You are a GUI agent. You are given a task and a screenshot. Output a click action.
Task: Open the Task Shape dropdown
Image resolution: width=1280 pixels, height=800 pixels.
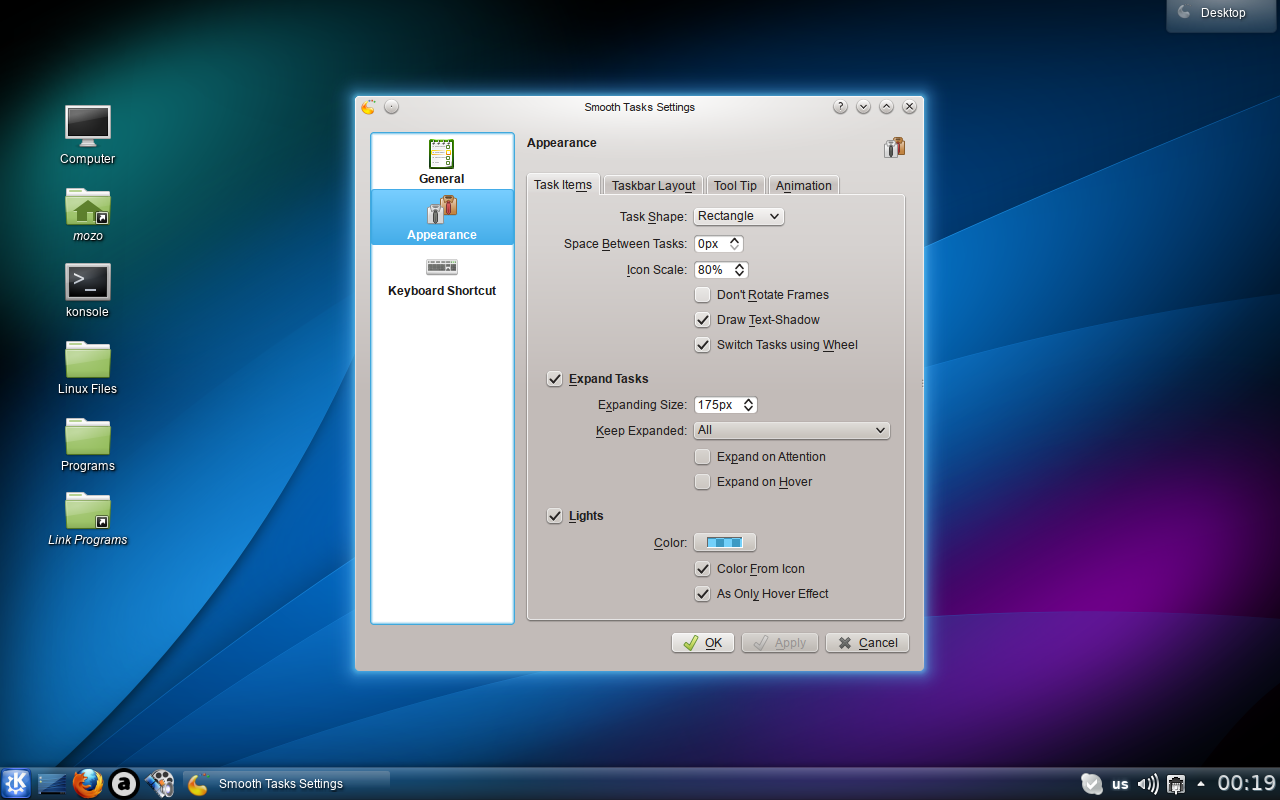tap(739, 216)
